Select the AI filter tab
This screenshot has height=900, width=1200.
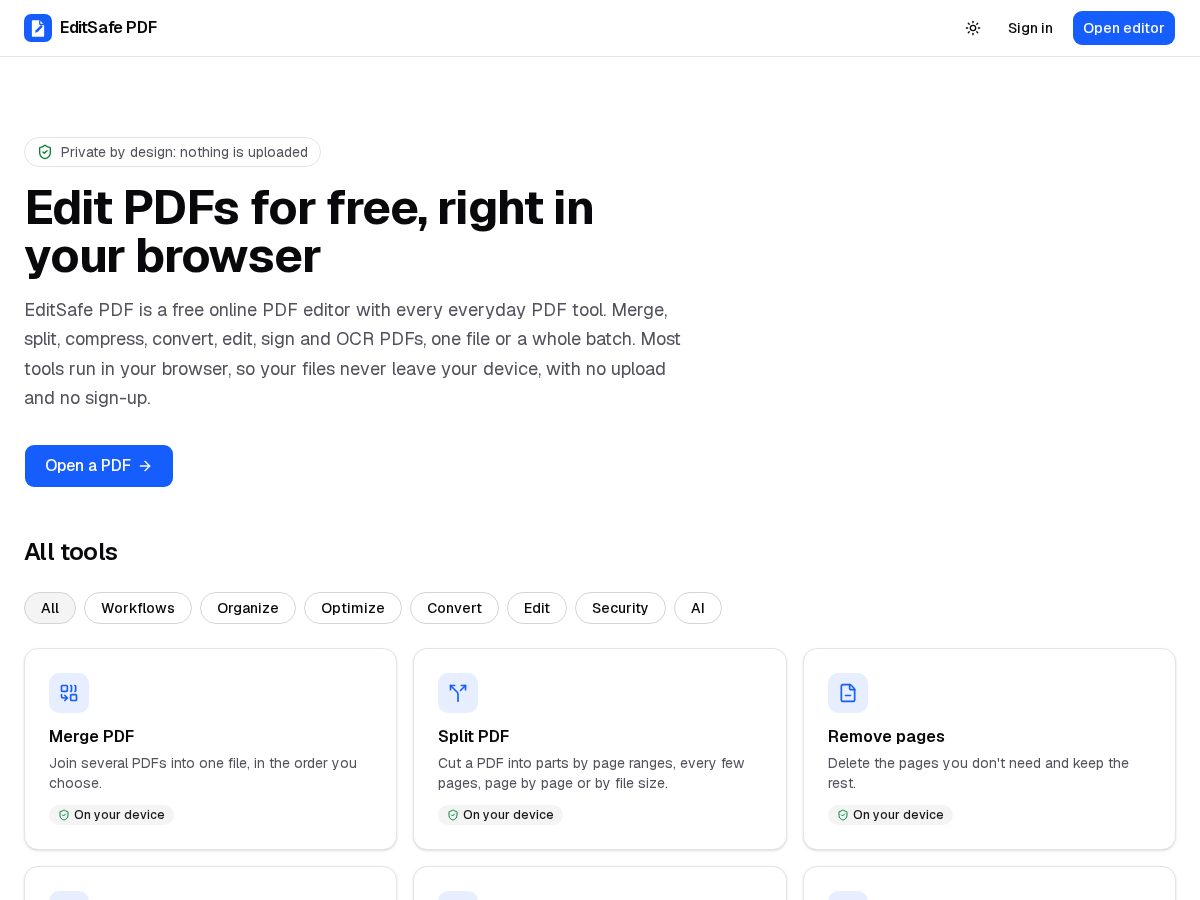coord(698,608)
